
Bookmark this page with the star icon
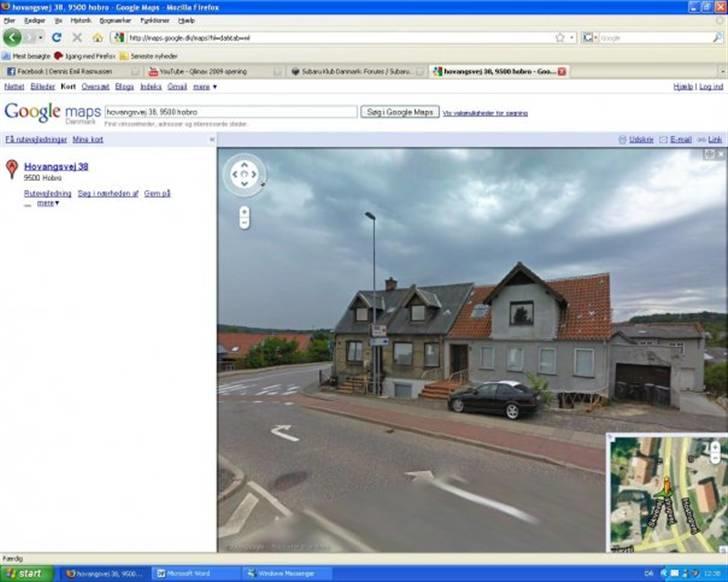point(559,37)
